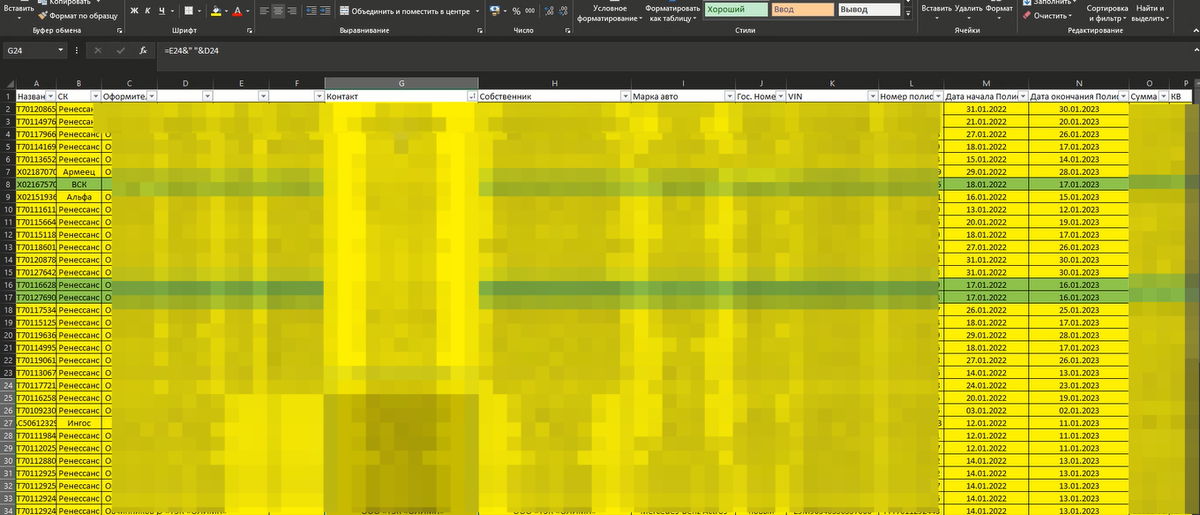The width and height of the screenshot is (1200, 515).
Task: Decrease indent
Action: coord(311,11)
